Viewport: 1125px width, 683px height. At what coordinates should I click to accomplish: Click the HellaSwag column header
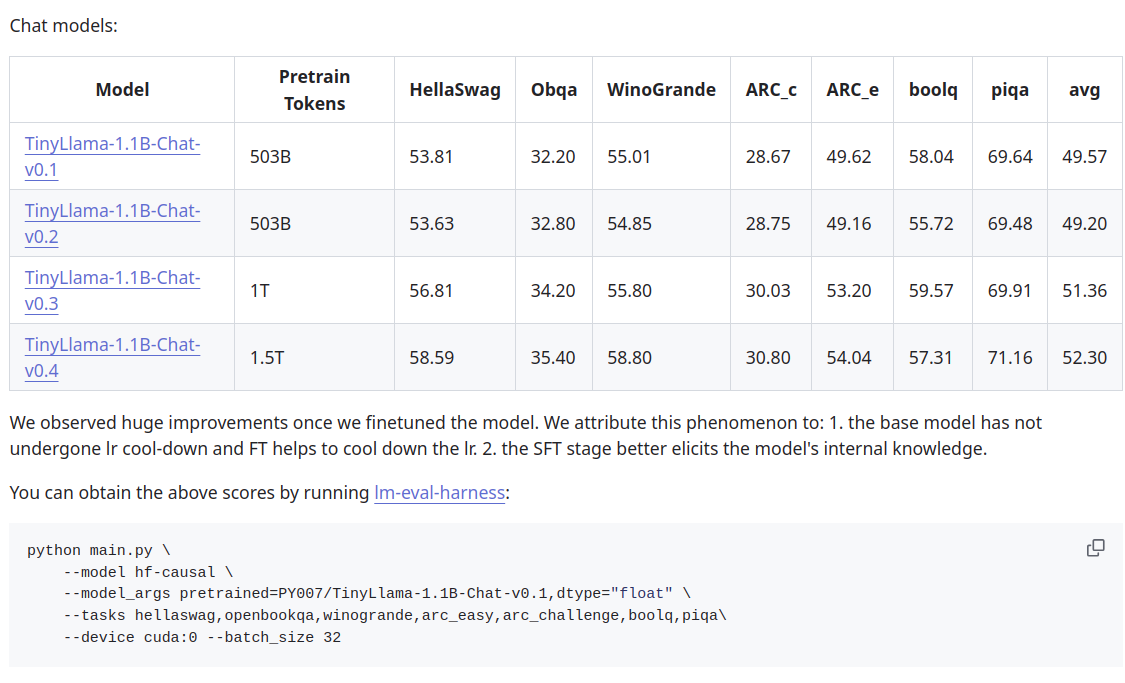pos(455,90)
